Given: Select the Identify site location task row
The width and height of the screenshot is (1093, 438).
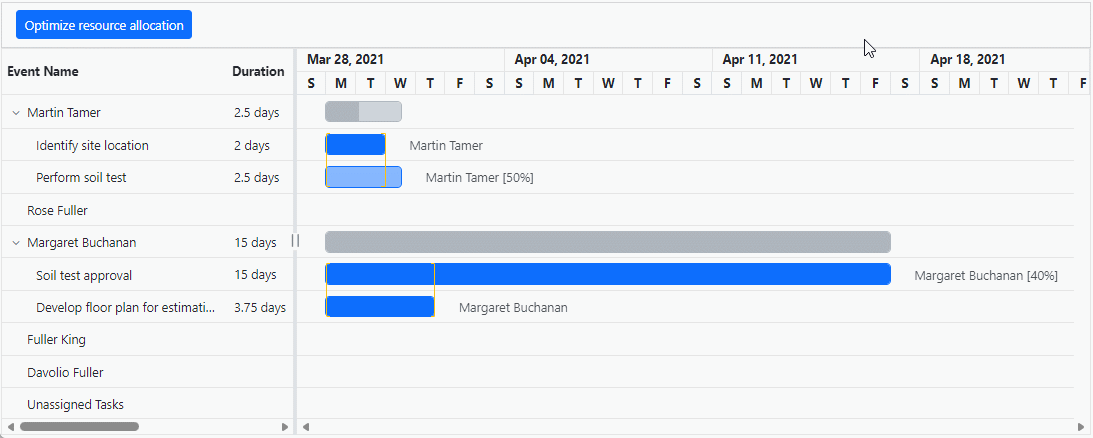Looking at the screenshot, I should click(x=92, y=146).
